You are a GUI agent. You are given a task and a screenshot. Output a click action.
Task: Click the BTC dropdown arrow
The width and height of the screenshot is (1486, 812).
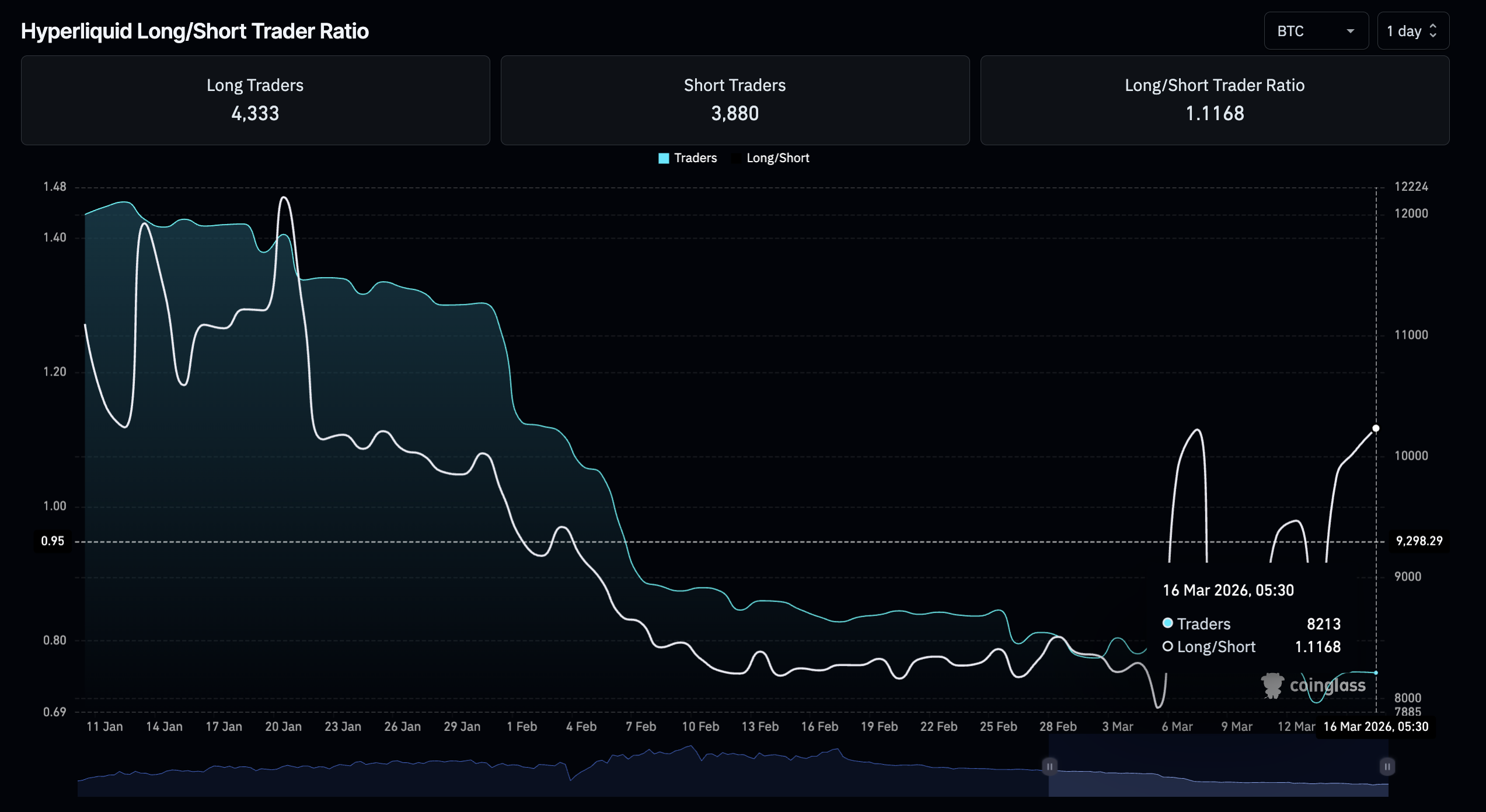click(1350, 32)
